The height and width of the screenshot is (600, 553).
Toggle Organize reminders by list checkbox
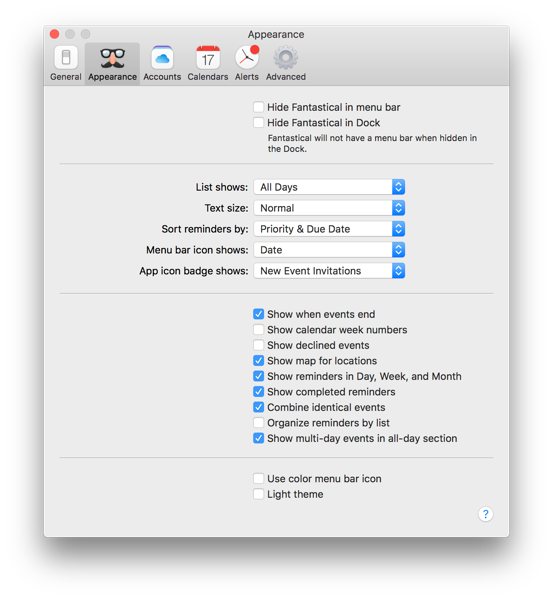pos(258,423)
